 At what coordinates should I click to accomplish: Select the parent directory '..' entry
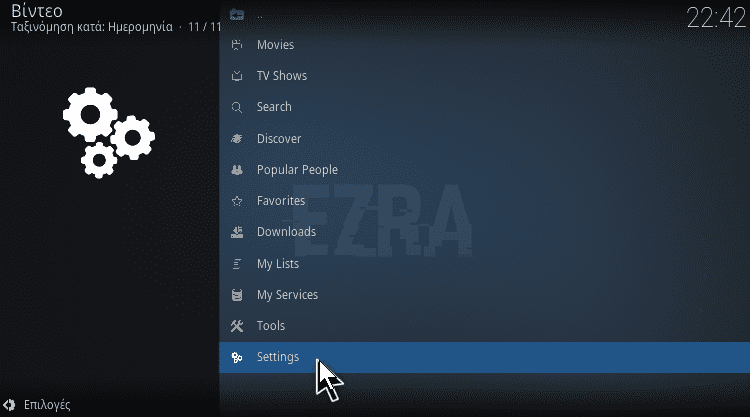(485, 15)
